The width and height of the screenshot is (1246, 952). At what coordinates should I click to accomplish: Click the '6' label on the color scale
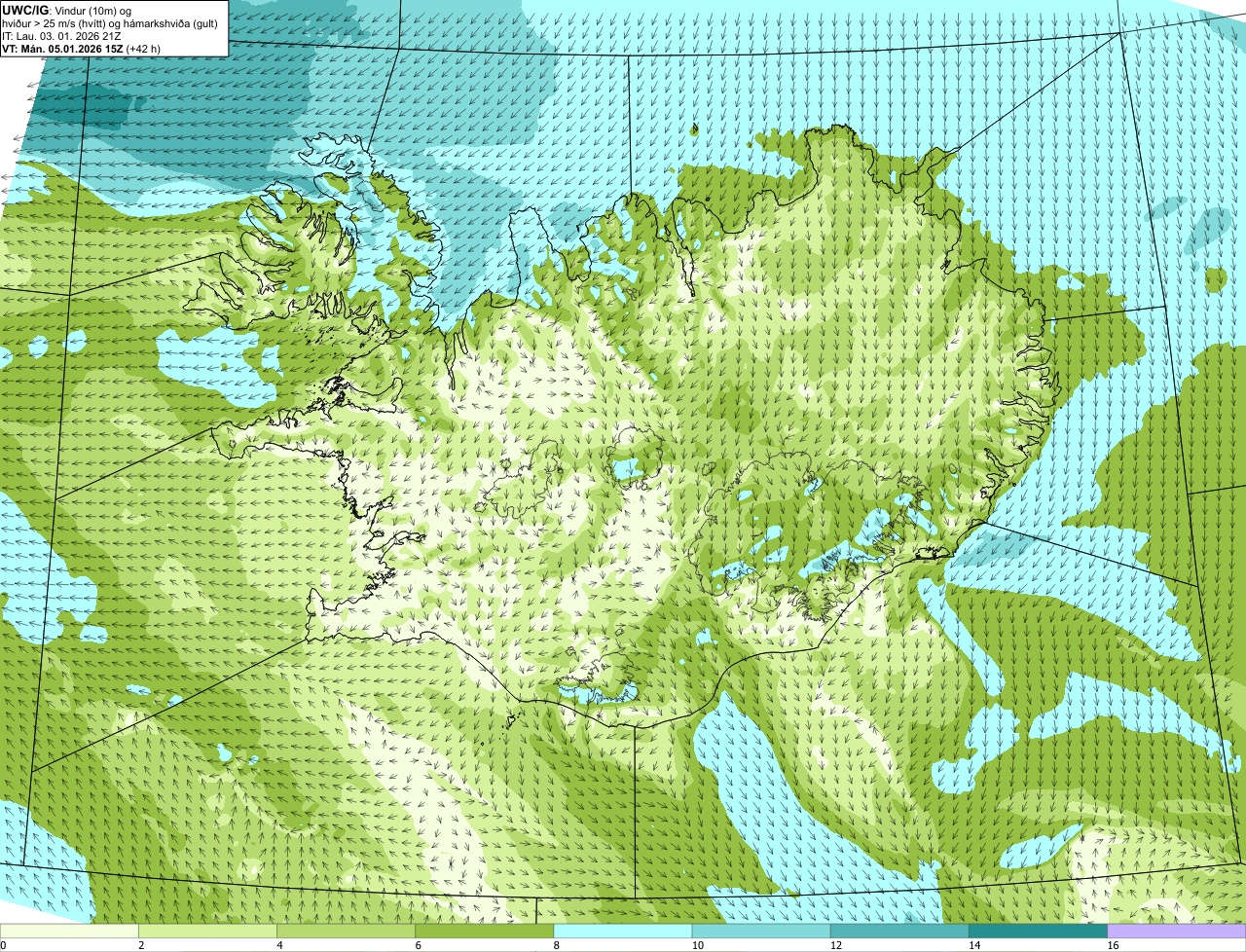click(x=419, y=945)
